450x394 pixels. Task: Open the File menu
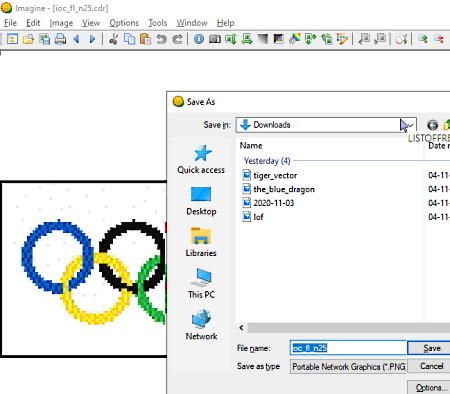coord(10,23)
